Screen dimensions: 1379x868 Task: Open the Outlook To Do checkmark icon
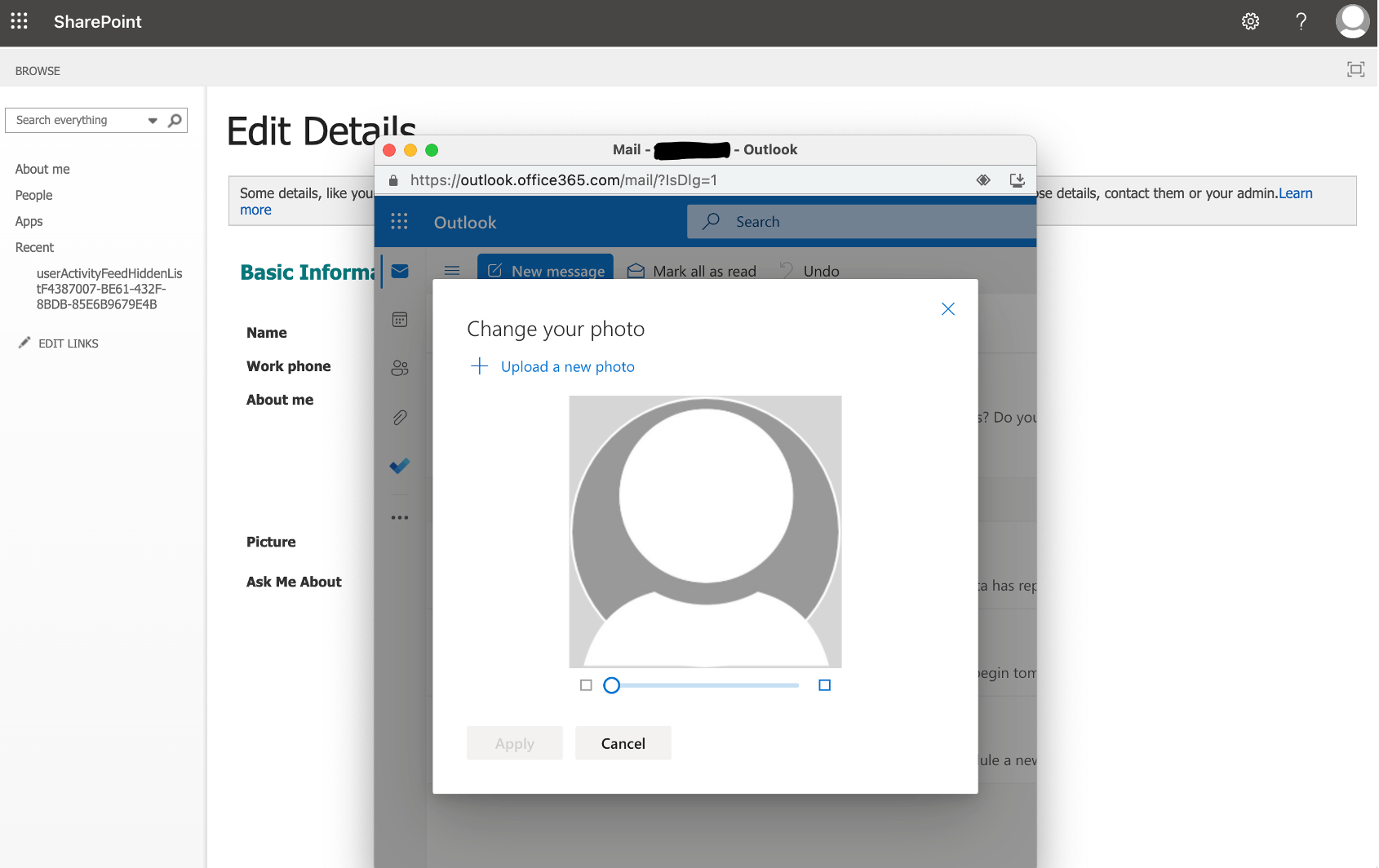click(400, 466)
